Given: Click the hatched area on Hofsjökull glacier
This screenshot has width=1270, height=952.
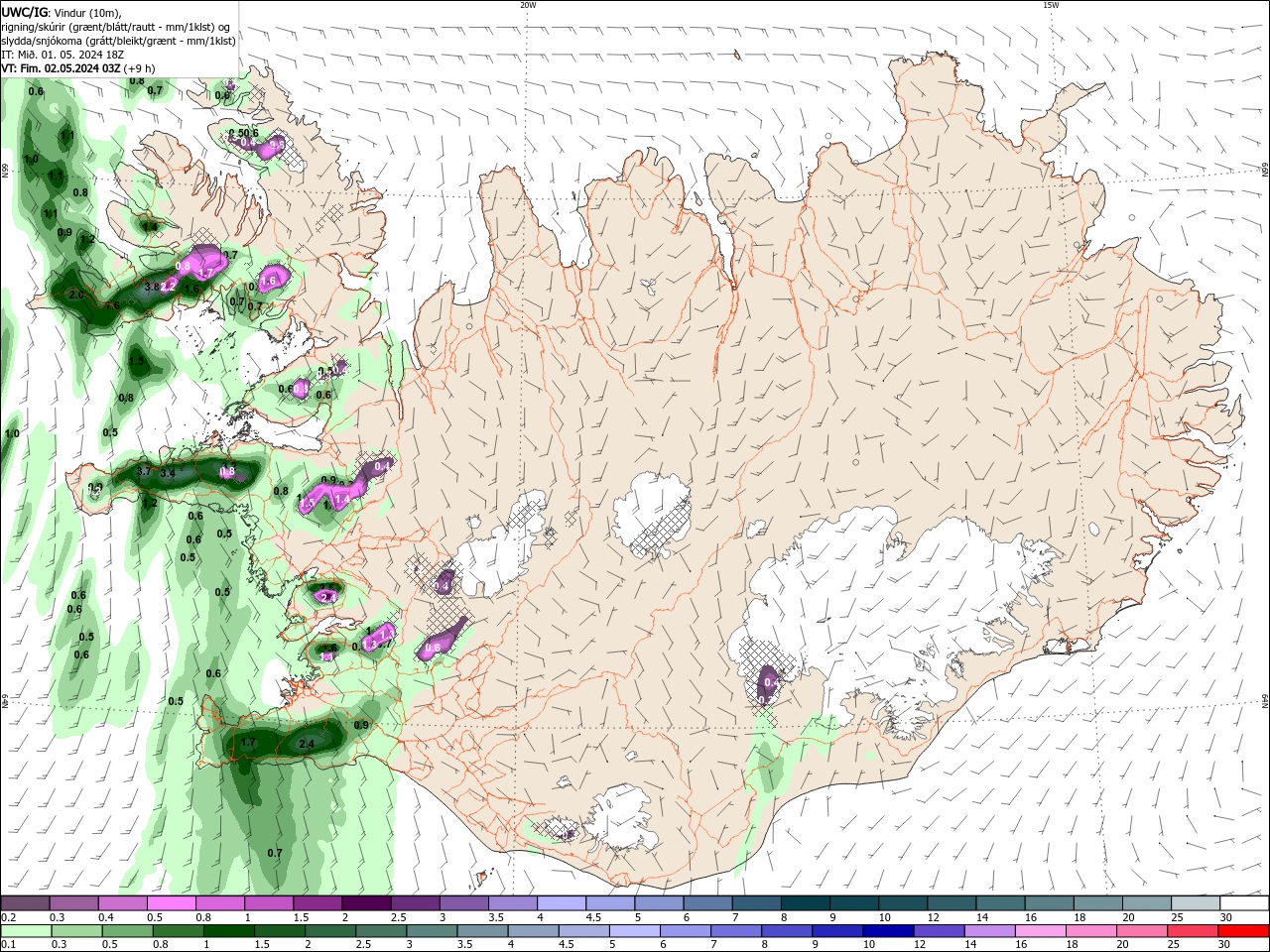Looking at the screenshot, I should coord(662,526).
